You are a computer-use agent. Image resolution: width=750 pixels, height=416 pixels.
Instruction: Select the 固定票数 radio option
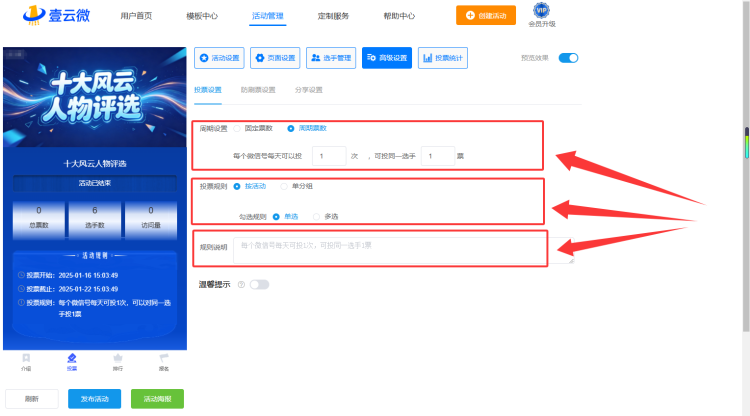(237, 129)
